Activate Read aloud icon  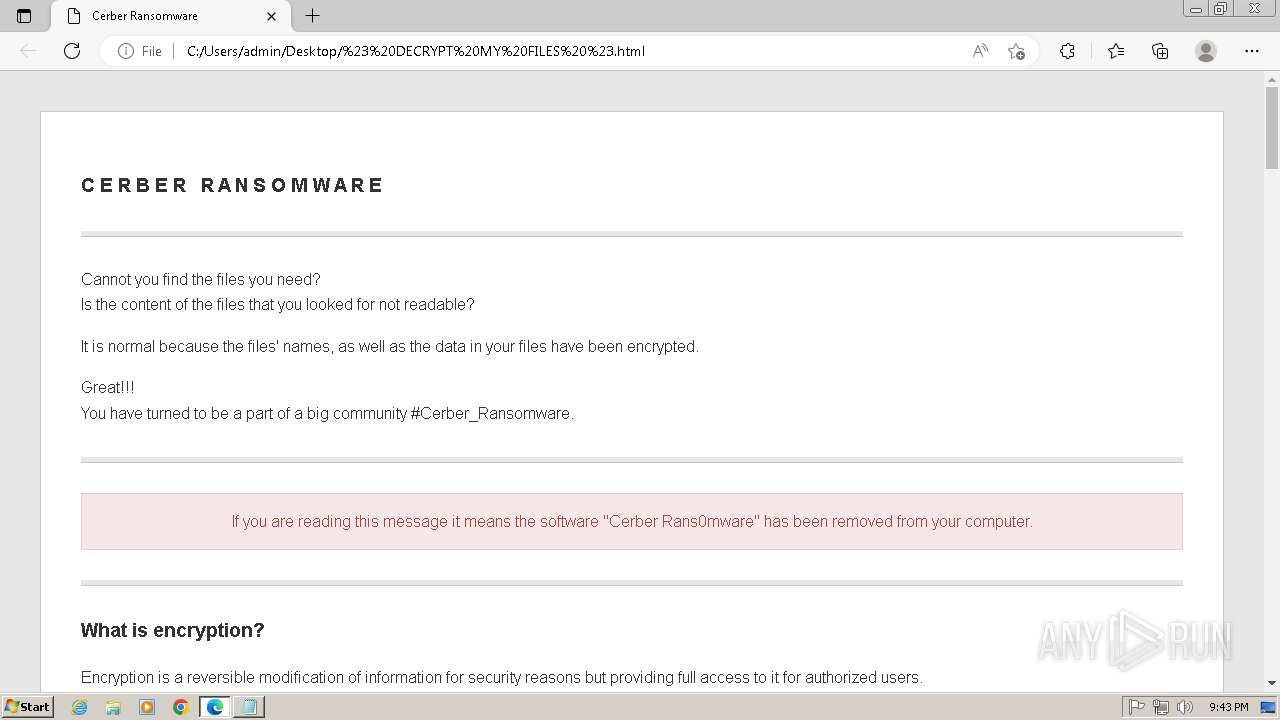pos(980,51)
